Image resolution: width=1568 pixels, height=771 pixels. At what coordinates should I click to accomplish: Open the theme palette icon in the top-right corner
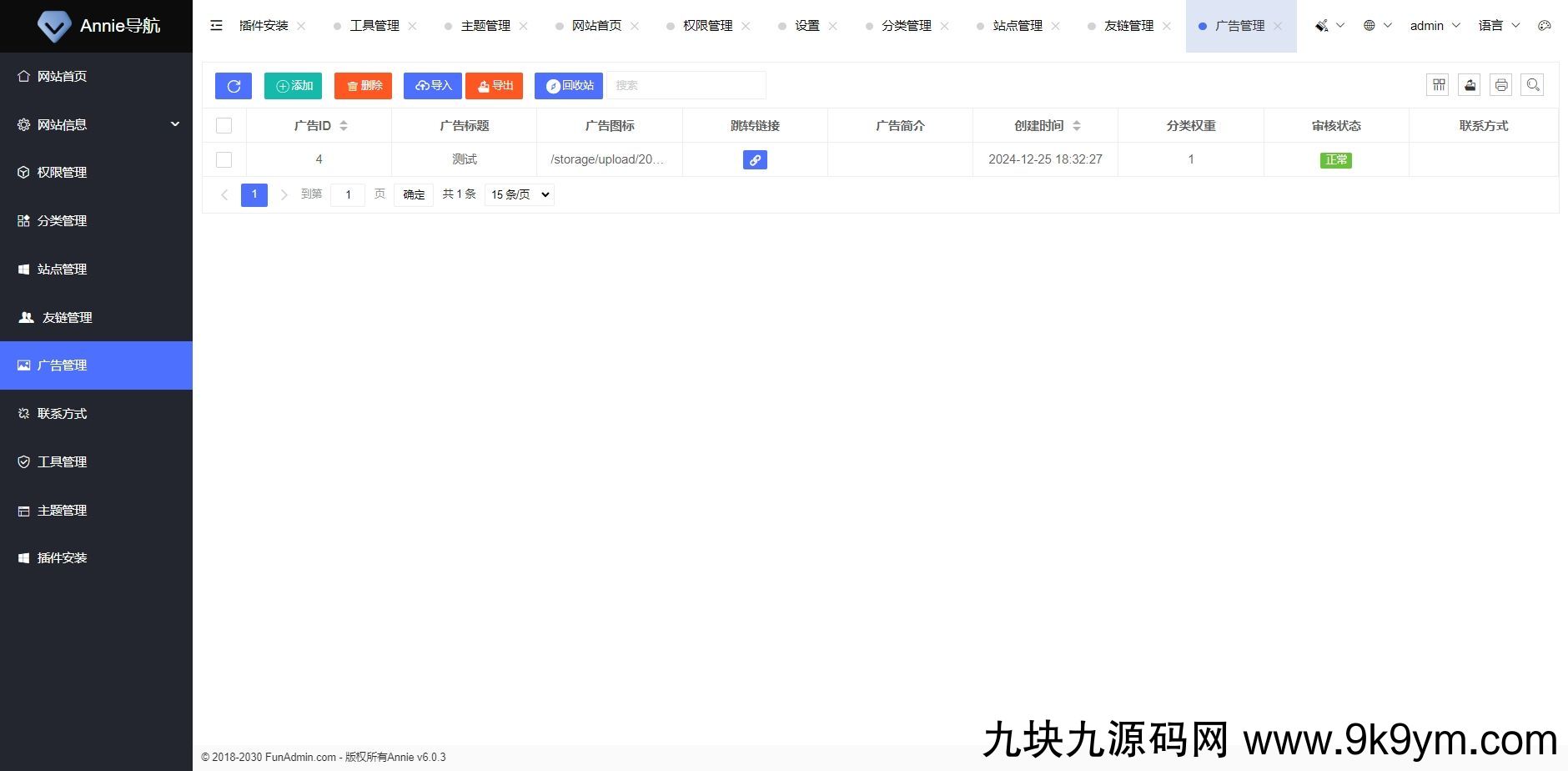(1545, 26)
